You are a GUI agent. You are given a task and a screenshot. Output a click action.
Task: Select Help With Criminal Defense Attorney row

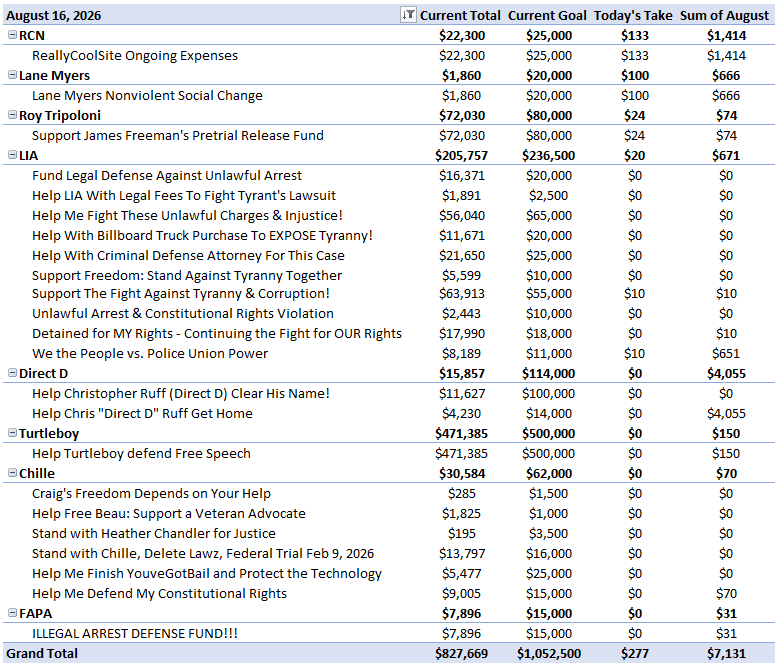[x=188, y=255]
